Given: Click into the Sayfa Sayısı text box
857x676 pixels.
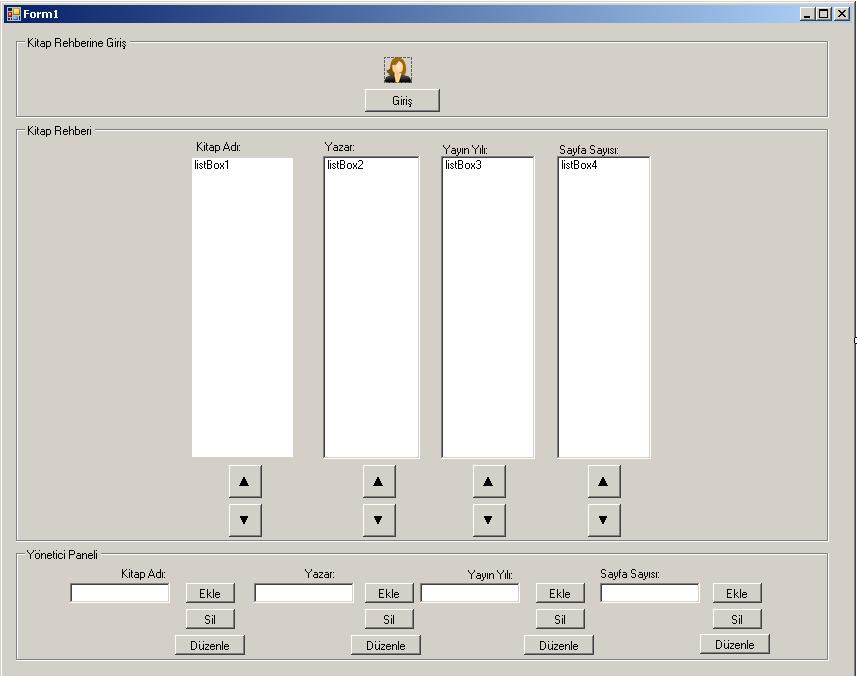Looking at the screenshot, I should point(649,593).
